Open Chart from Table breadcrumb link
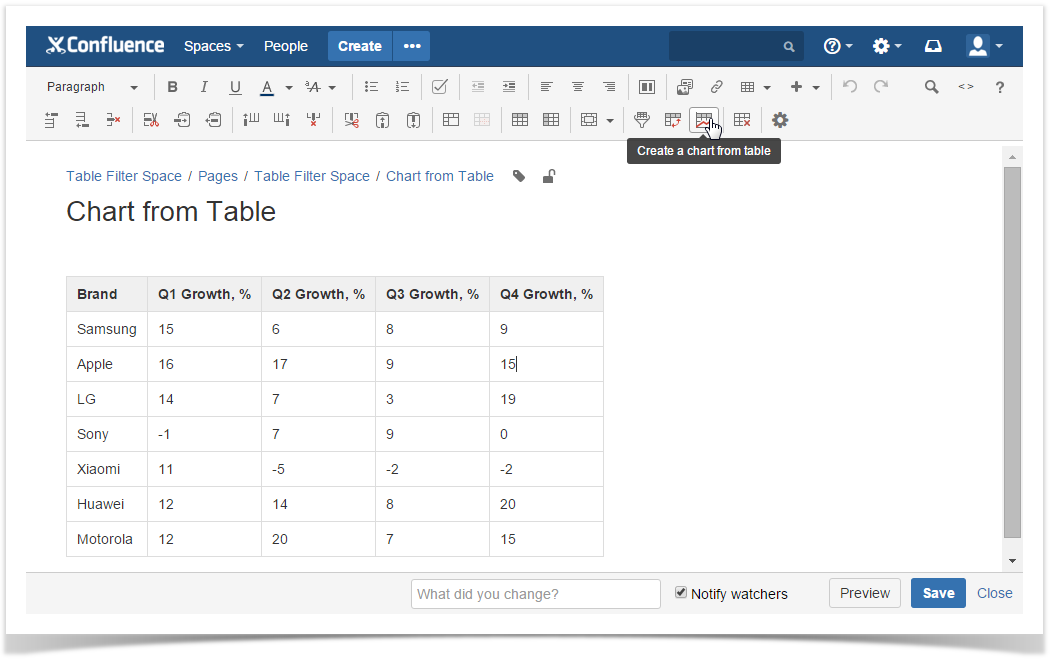This screenshot has width=1057, height=663. point(440,177)
